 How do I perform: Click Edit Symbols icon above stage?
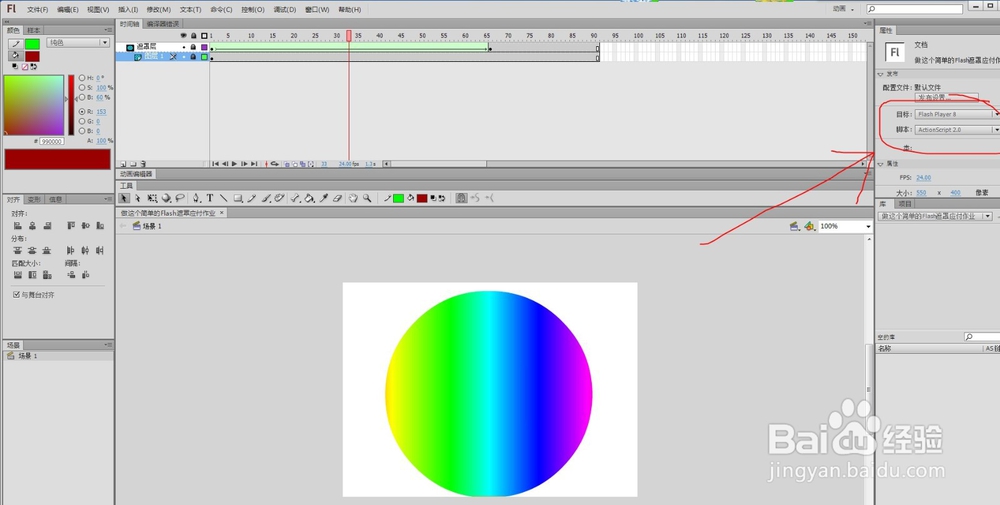click(x=809, y=226)
